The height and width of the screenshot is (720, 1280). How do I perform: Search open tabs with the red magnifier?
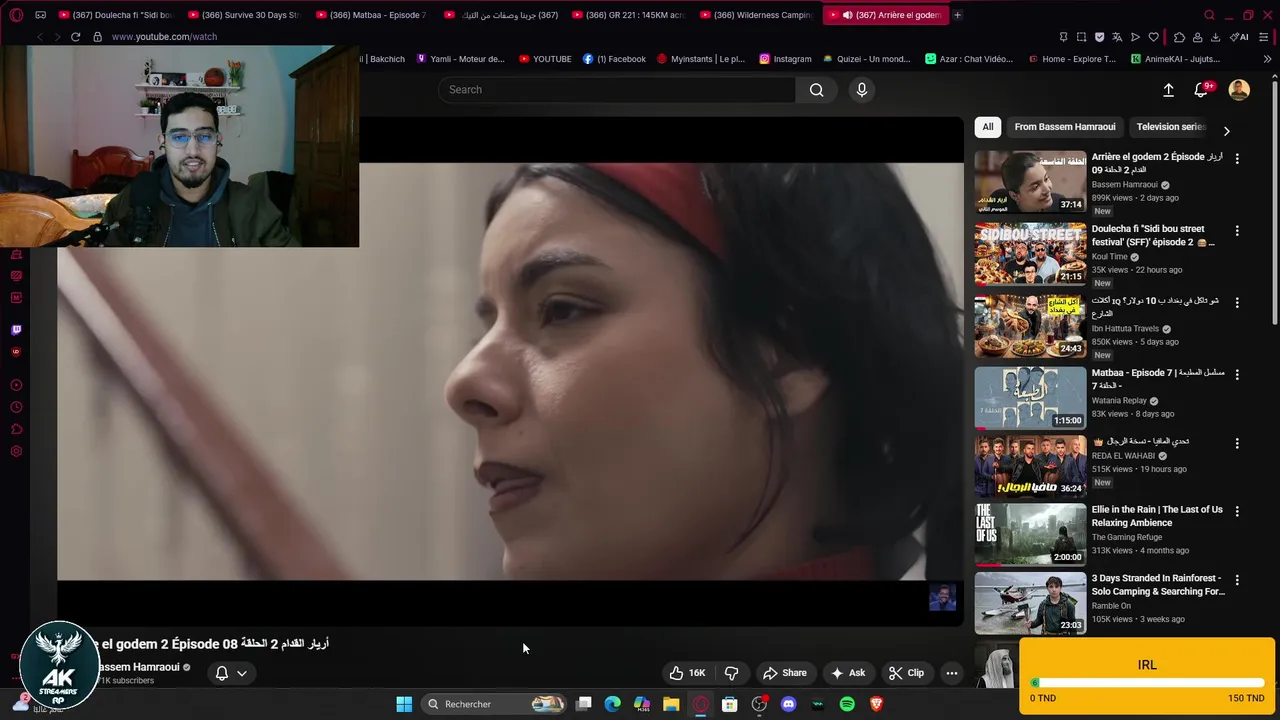1209,15
